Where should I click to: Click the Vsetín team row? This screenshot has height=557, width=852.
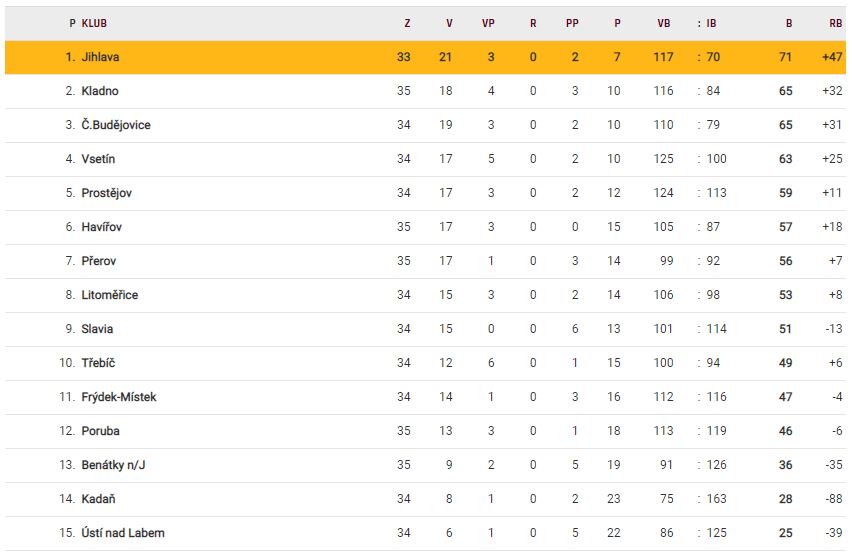(98, 159)
